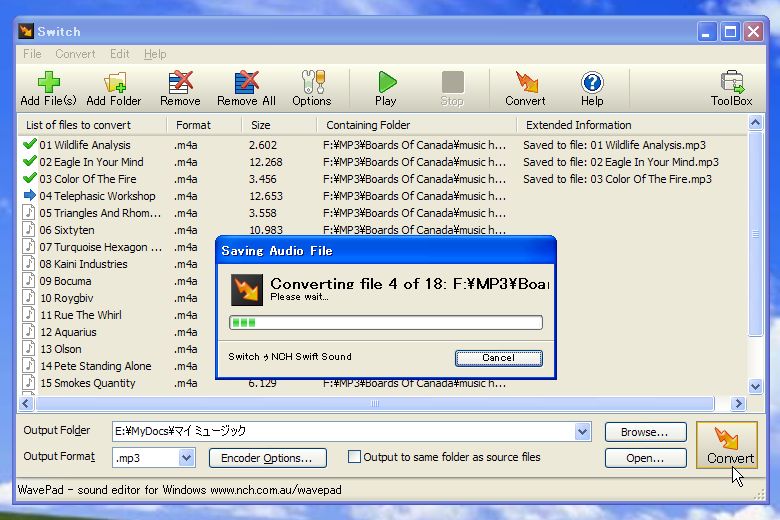Click the green Play toolbar icon
780x520 pixels.
point(387,82)
